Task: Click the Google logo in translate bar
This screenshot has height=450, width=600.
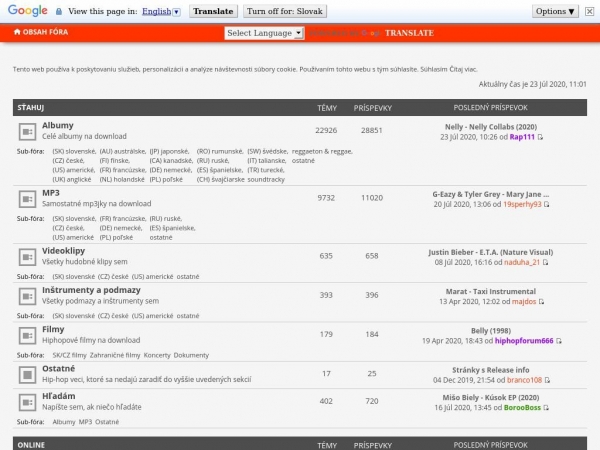Action: pyautogui.click(x=28, y=11)
